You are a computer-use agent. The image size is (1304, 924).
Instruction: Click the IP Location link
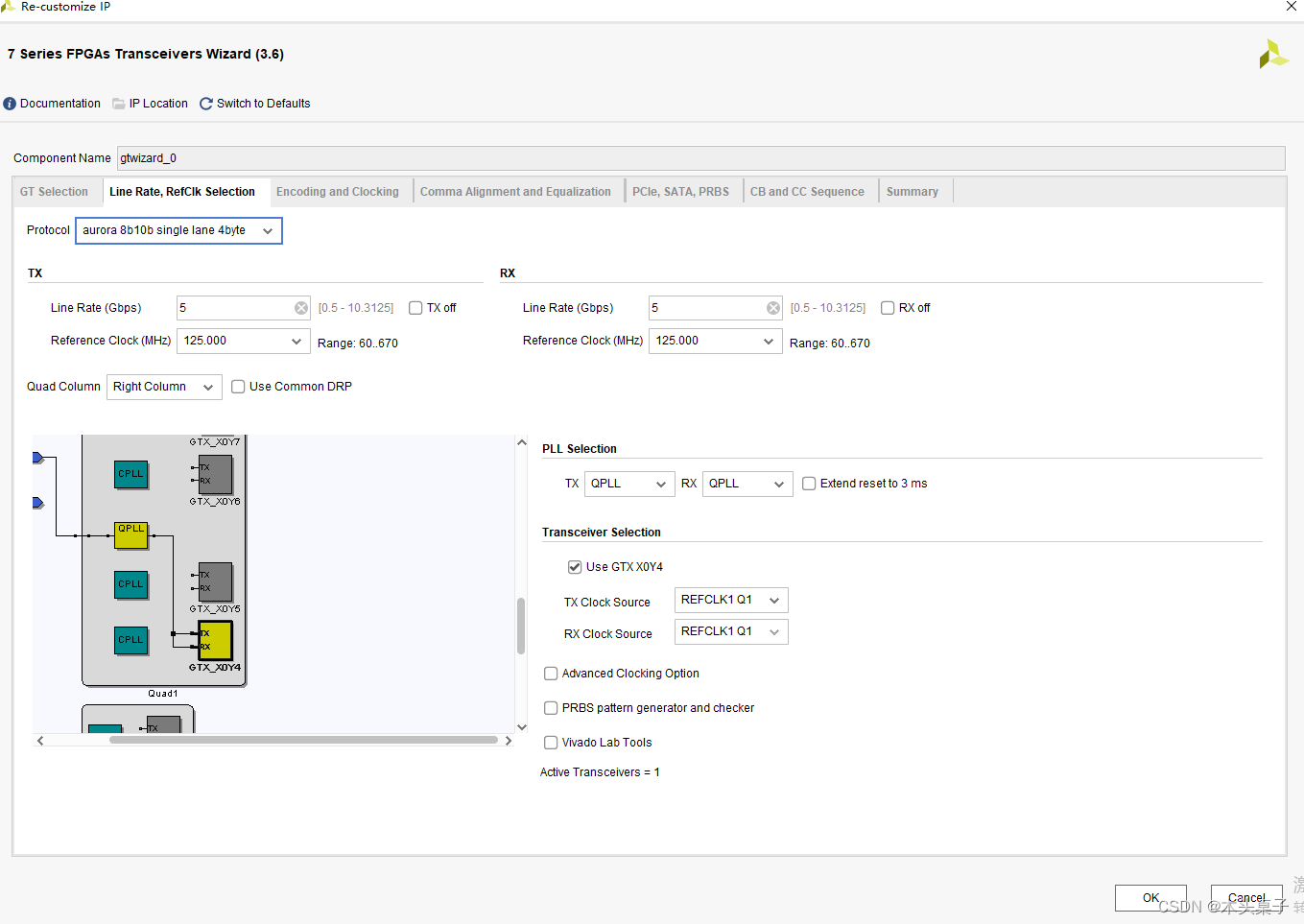pos(158,104)
